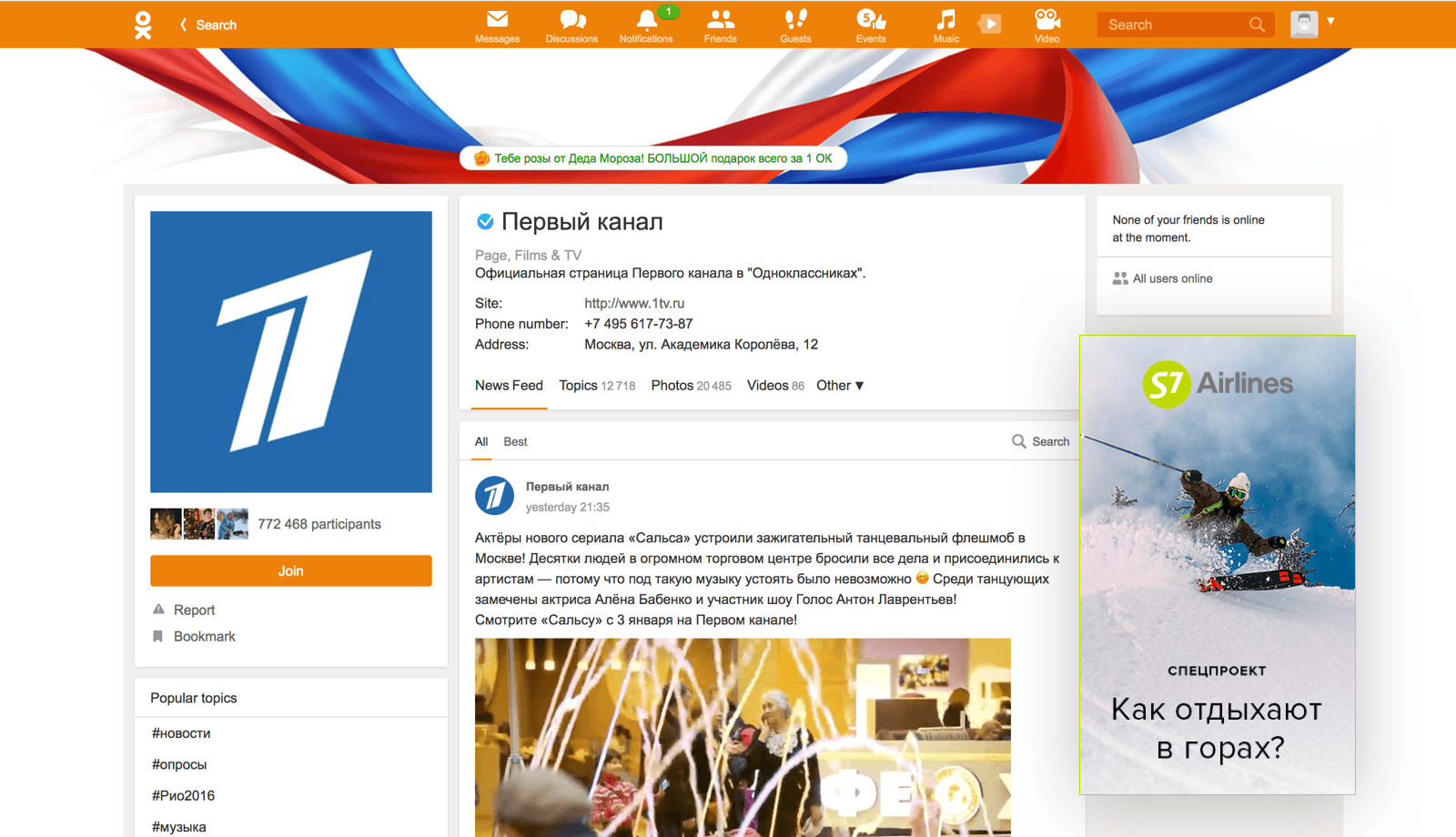This screenshot has width=1456, height=837.
Task: Bookmark this group
Action: [x=194, y=636]
